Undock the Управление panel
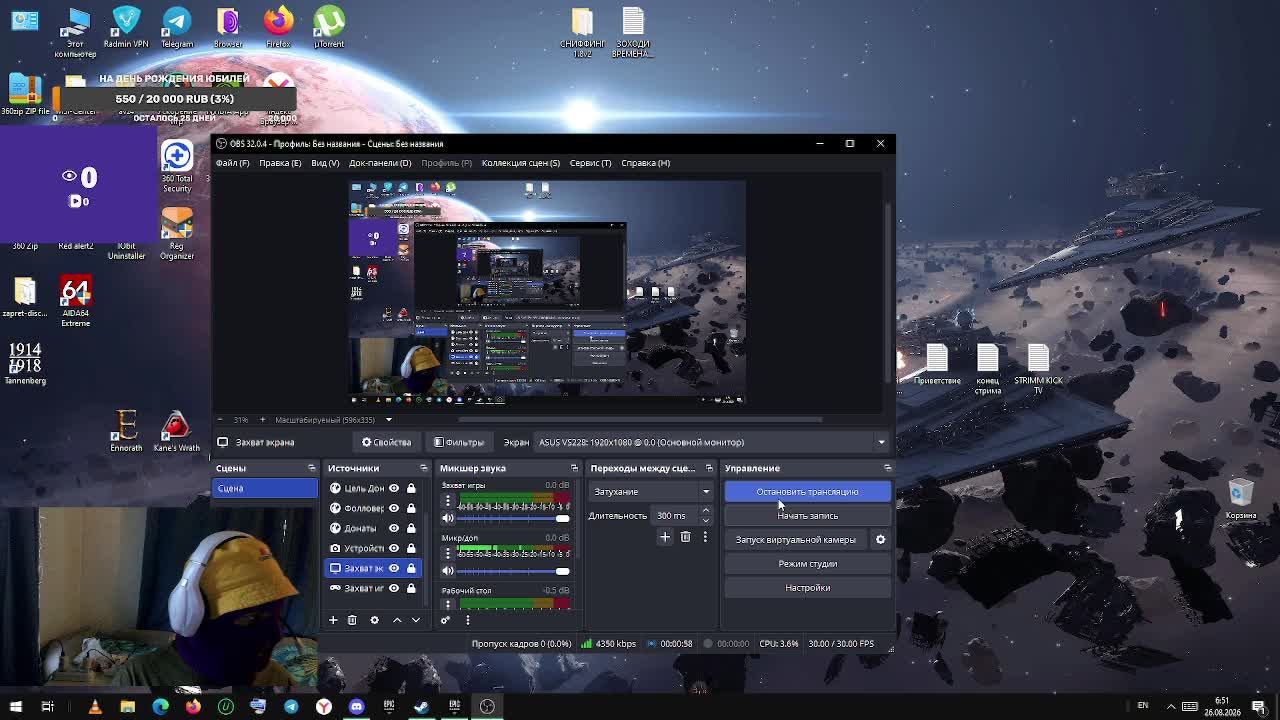Screen dimensions: 1280x720 (x=887, y=468)
